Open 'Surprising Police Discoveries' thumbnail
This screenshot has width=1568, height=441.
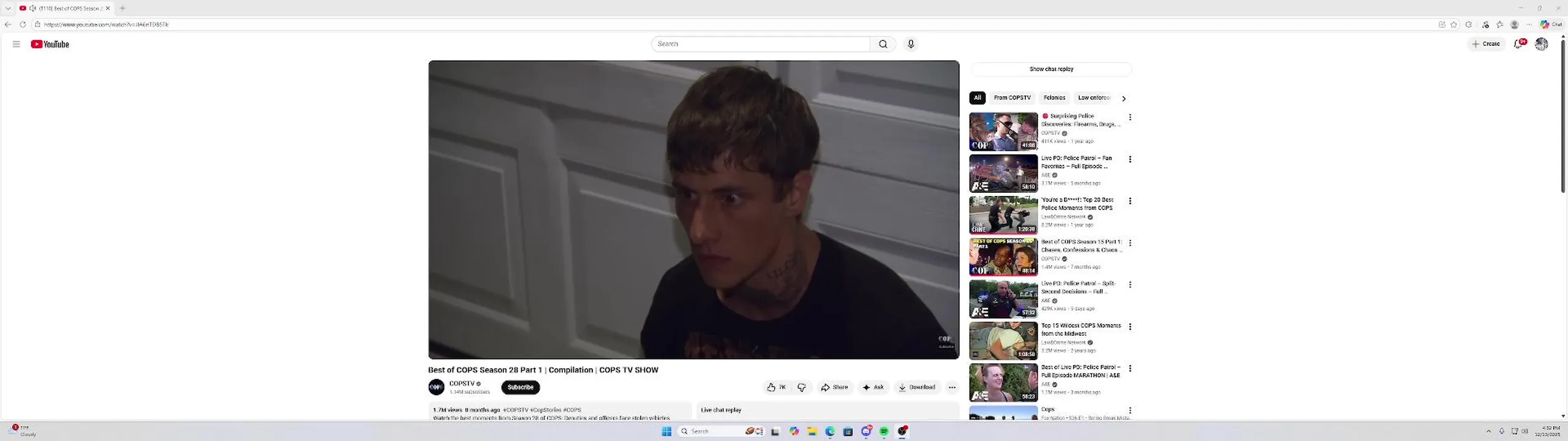(1003, 132)
